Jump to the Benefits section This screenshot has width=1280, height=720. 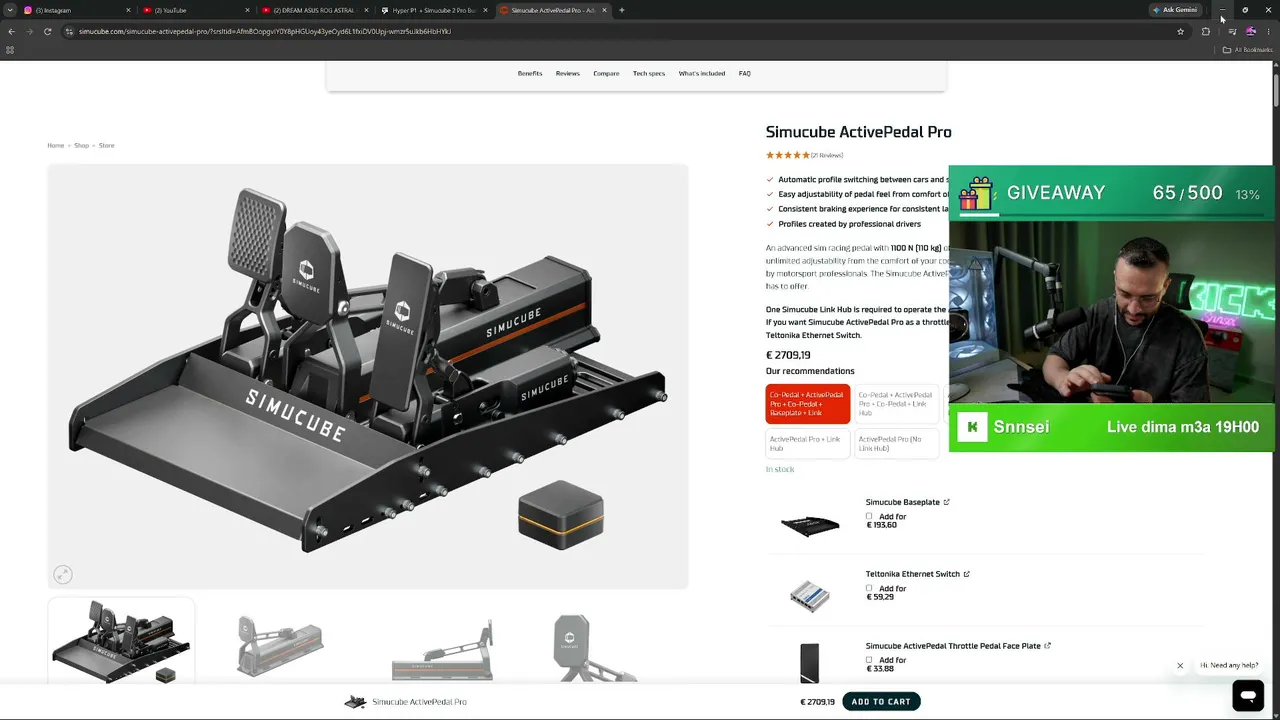530,73
